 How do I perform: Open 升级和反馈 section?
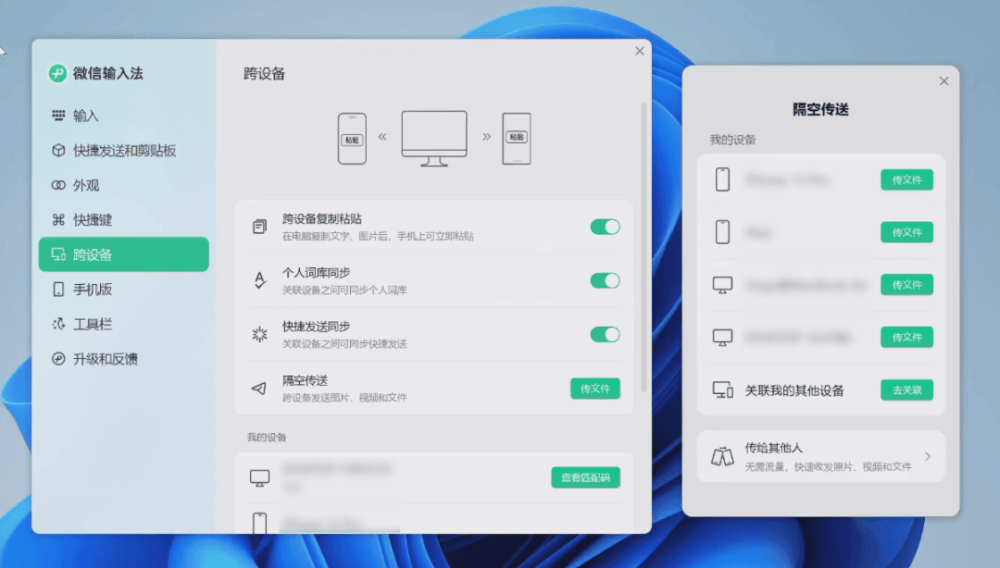coord(124,359)
